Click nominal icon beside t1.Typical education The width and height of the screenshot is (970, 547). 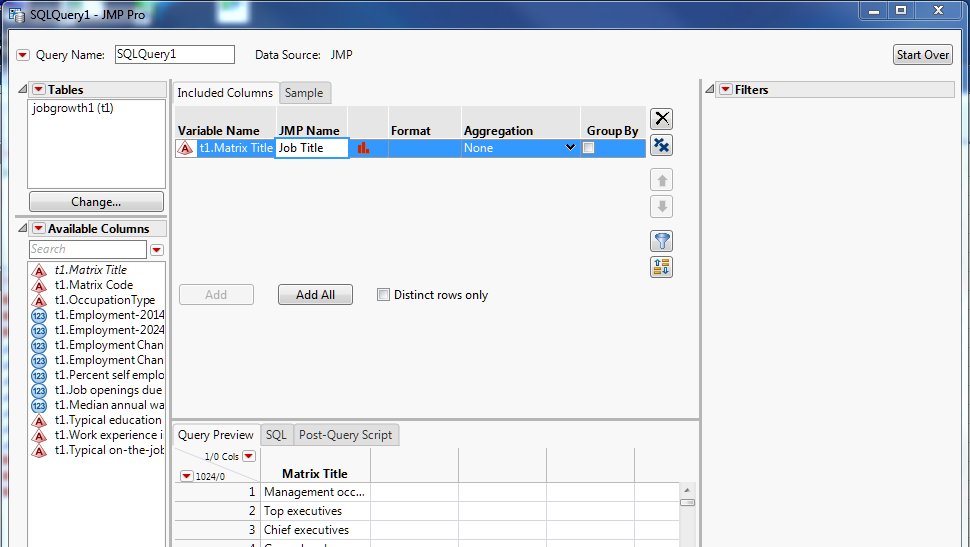[x=39, y=421]
